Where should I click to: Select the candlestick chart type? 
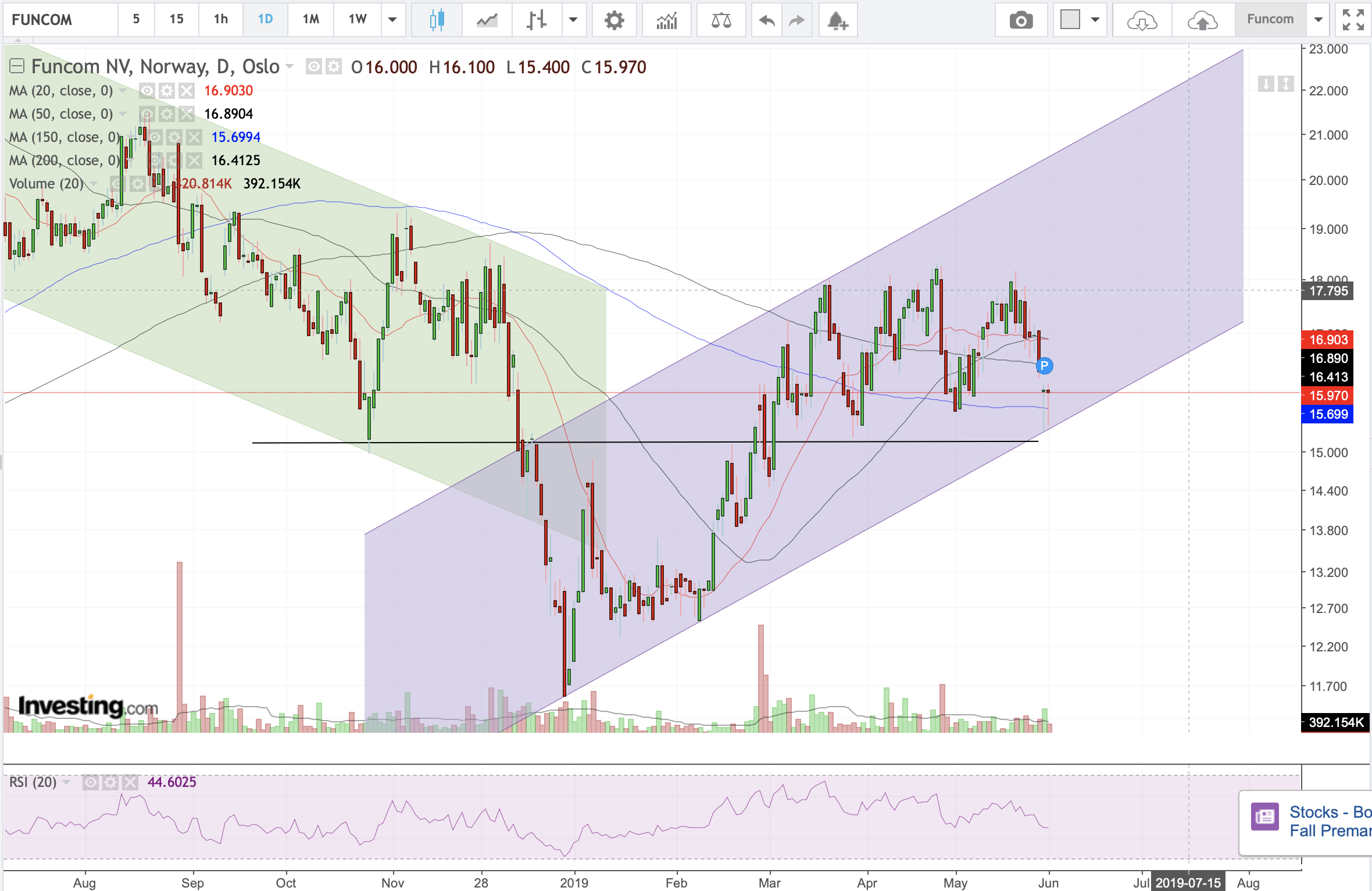[437, 20]
